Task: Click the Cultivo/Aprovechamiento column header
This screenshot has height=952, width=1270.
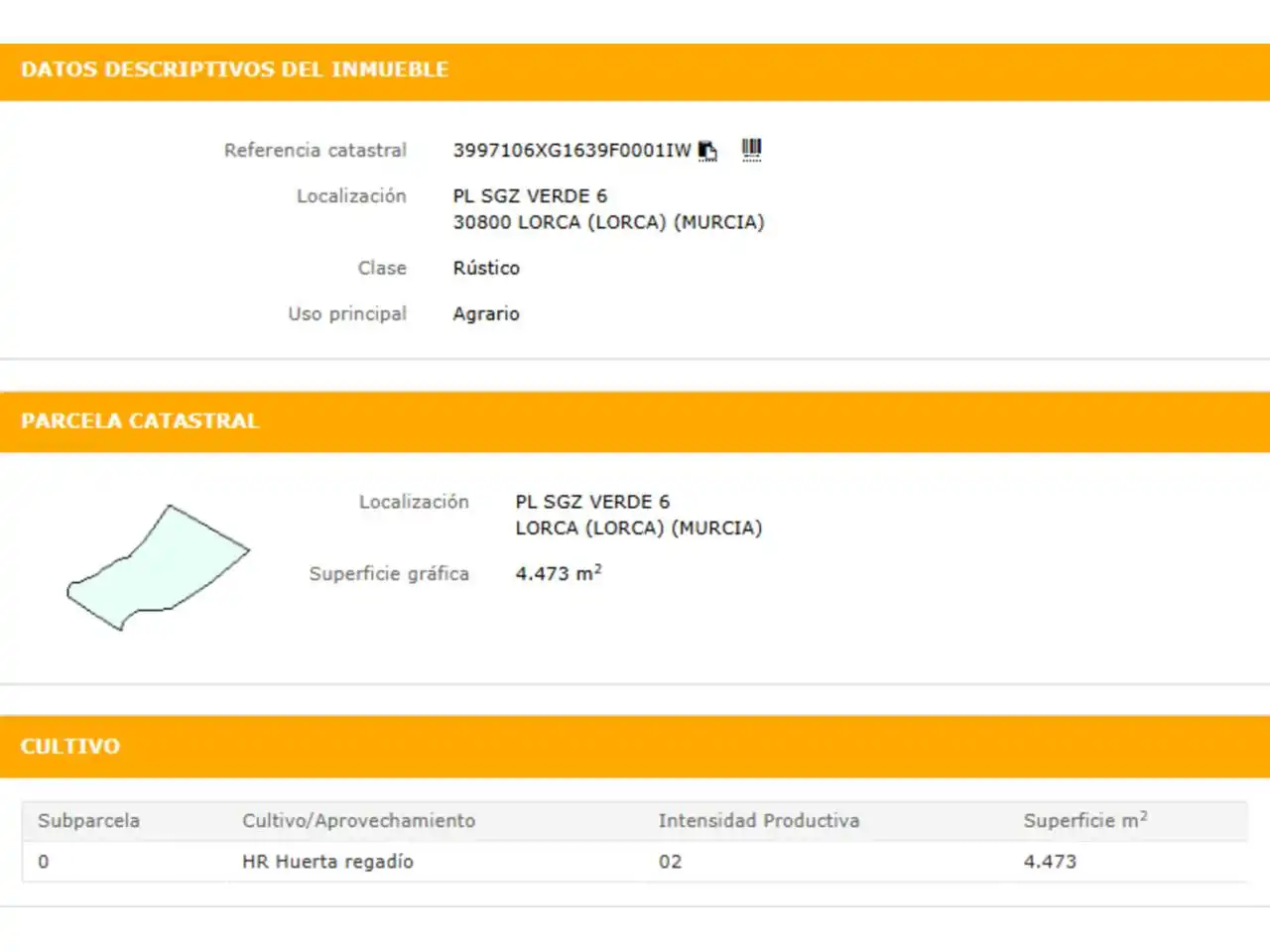Action: [x=359, y=821]
